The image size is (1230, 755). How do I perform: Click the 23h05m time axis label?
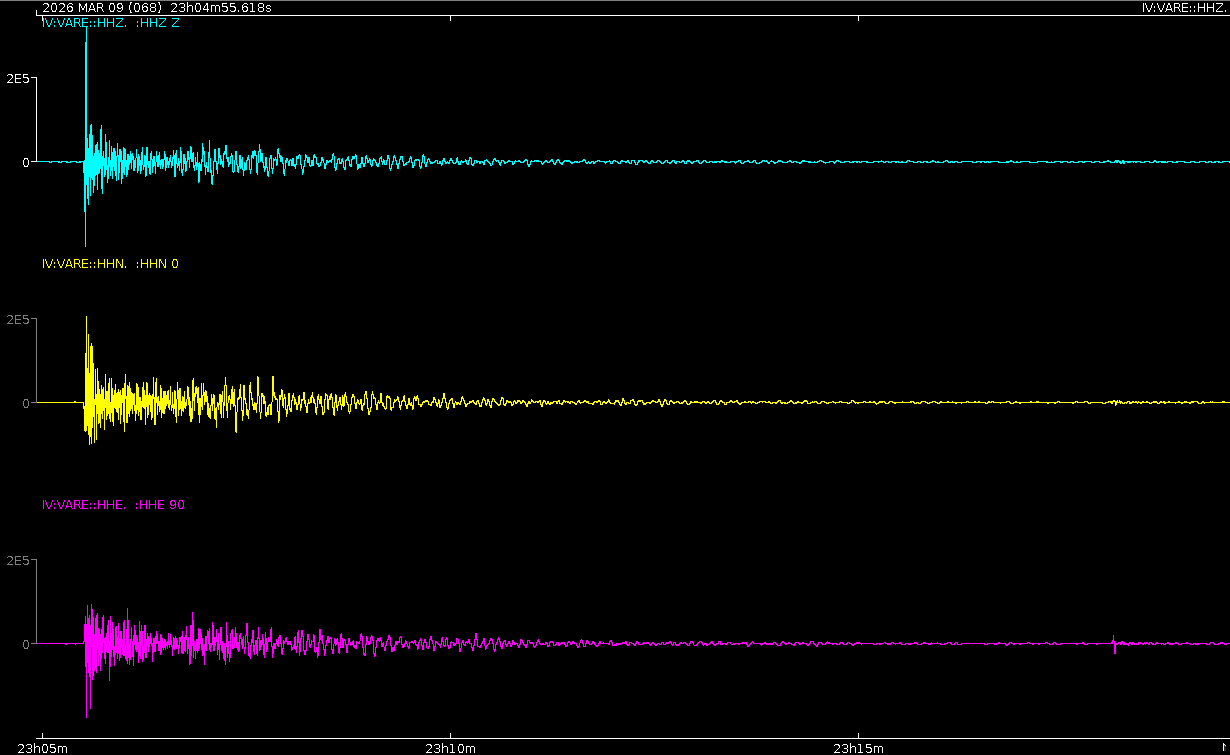click(x=43, y=747)
